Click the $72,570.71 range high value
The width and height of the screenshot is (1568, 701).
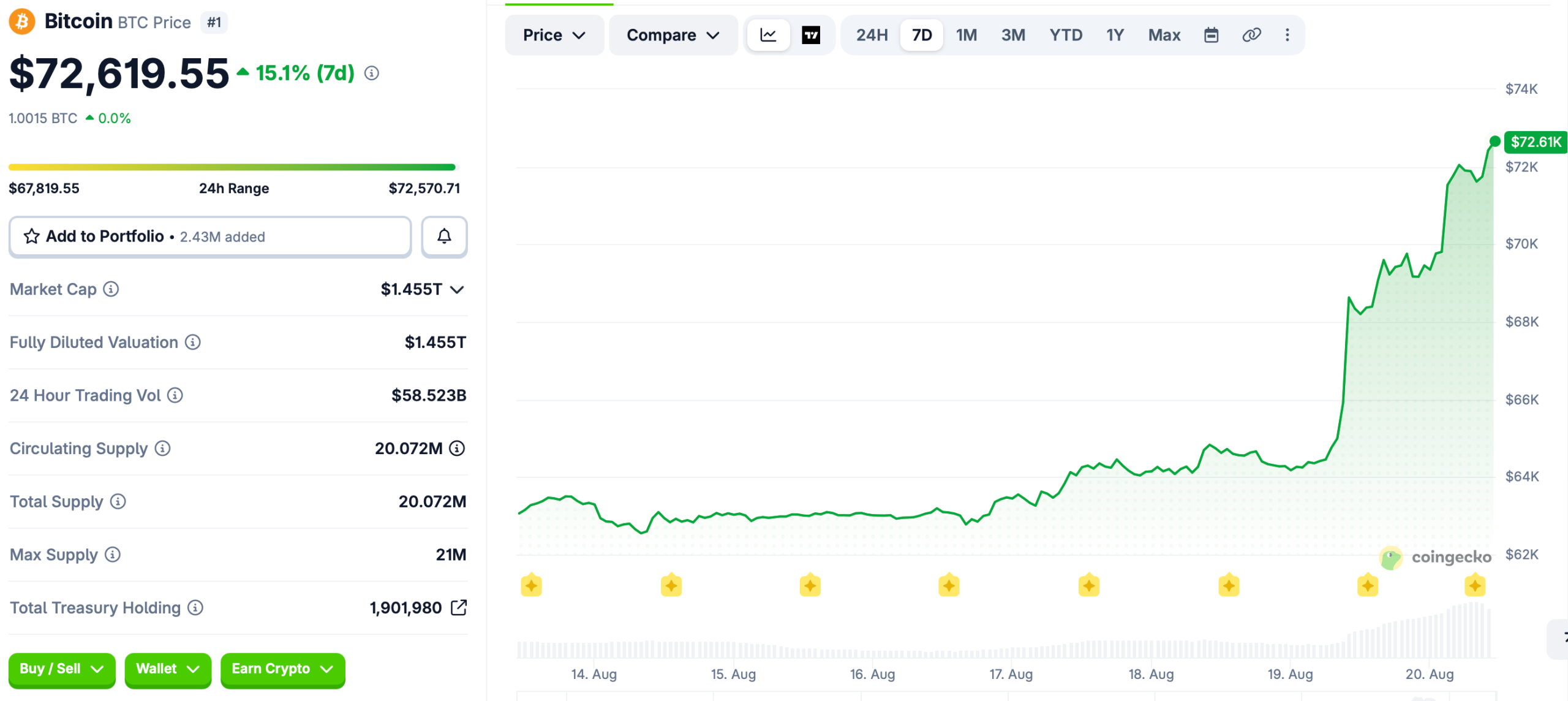[424, 189]
